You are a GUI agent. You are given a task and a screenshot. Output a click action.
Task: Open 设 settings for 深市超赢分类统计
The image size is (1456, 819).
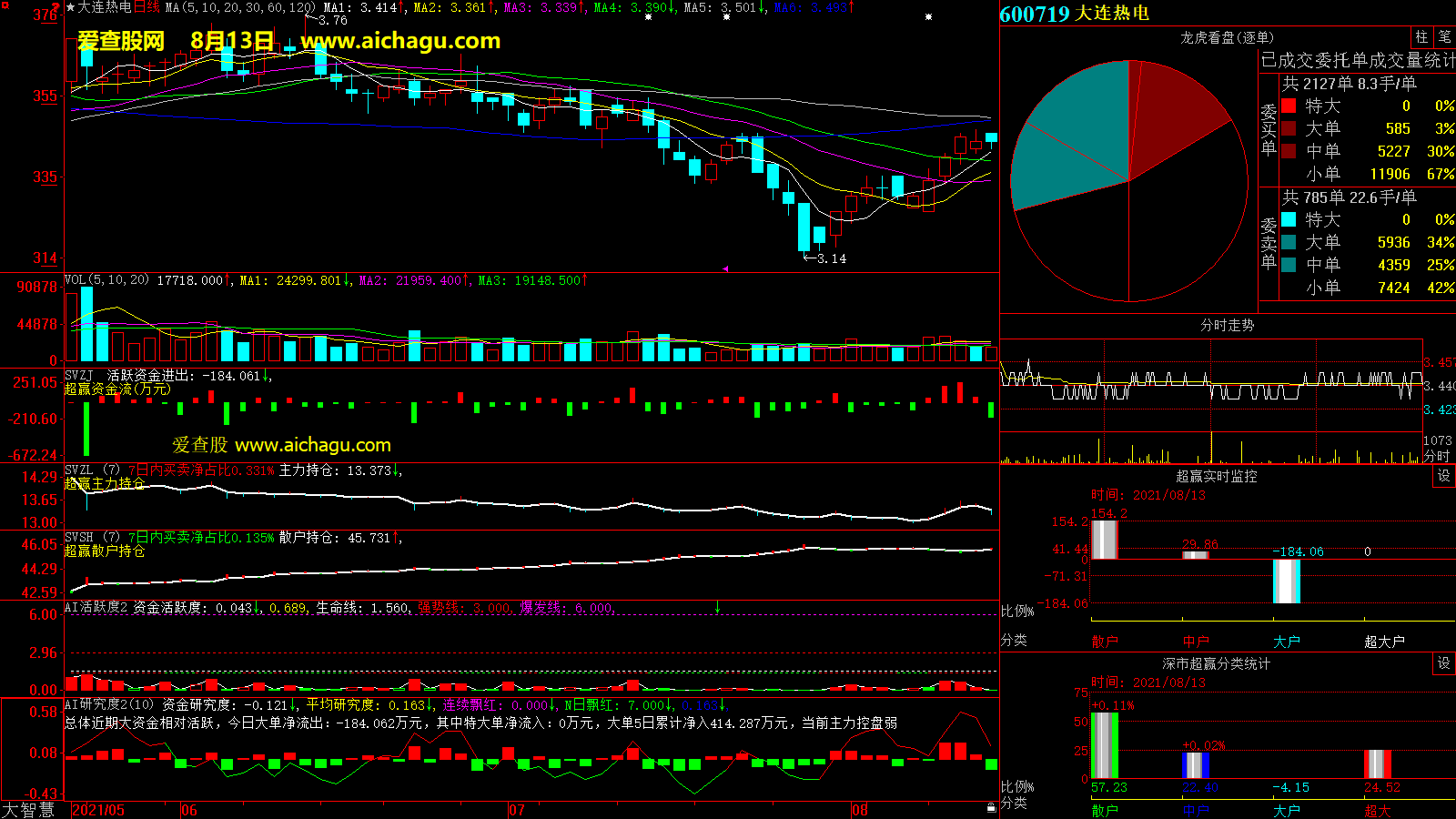pos(1444,663)
